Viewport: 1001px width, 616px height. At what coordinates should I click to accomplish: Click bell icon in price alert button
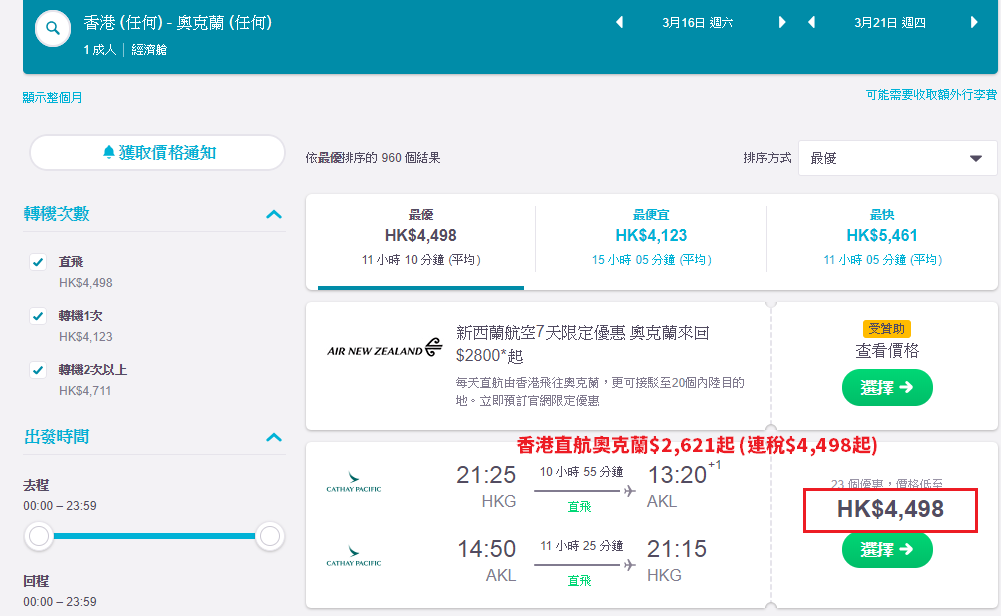[109, 152]
